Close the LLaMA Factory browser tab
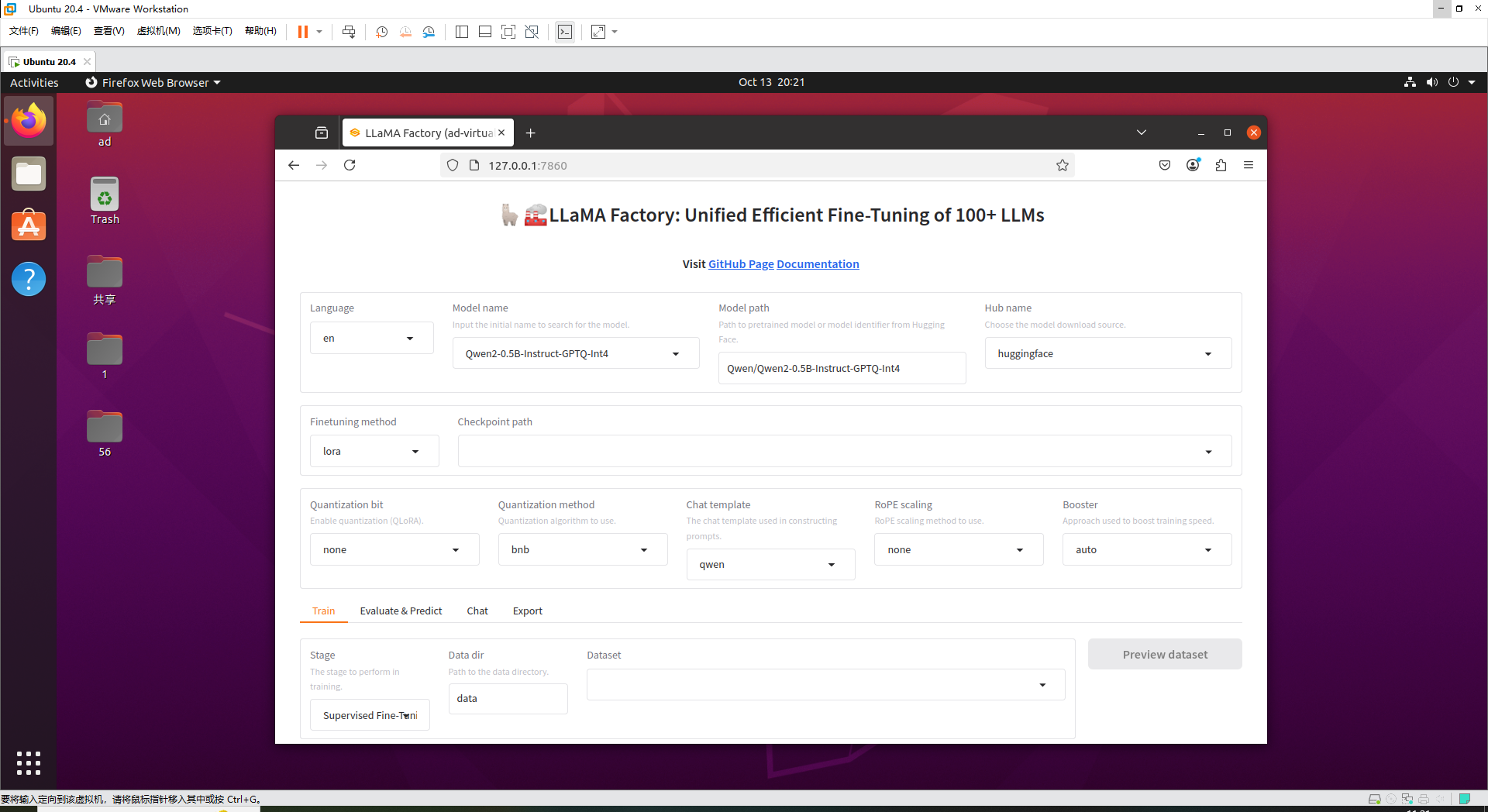 (501, 132)
